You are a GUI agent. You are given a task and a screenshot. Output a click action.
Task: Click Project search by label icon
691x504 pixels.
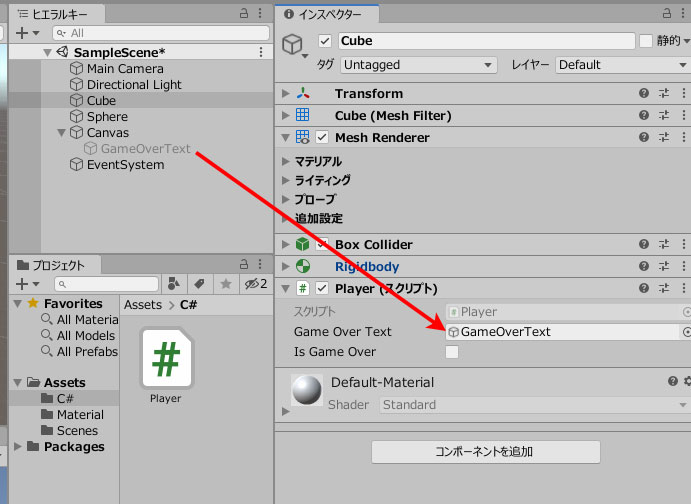pyautogui.click(x=200, y=284)
